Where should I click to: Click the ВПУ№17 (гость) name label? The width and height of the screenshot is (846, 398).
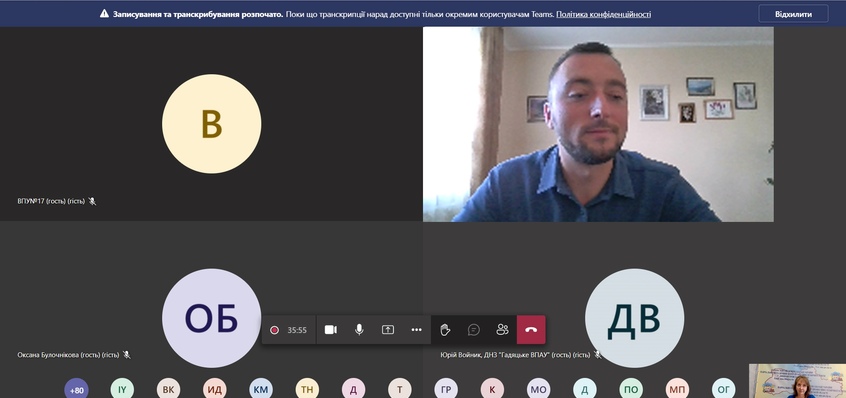click(x=51, y=201)
